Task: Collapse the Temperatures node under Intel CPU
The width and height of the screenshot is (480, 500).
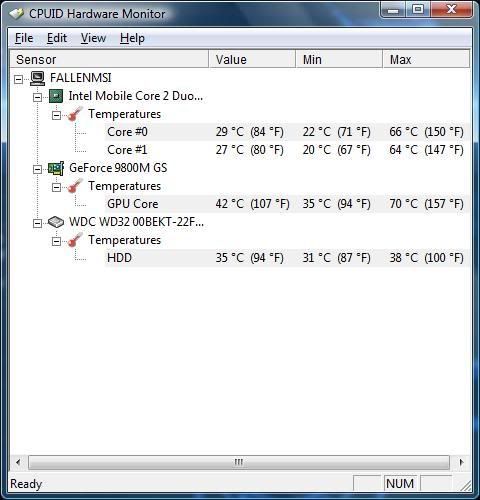Action: [x=57, y=115]
